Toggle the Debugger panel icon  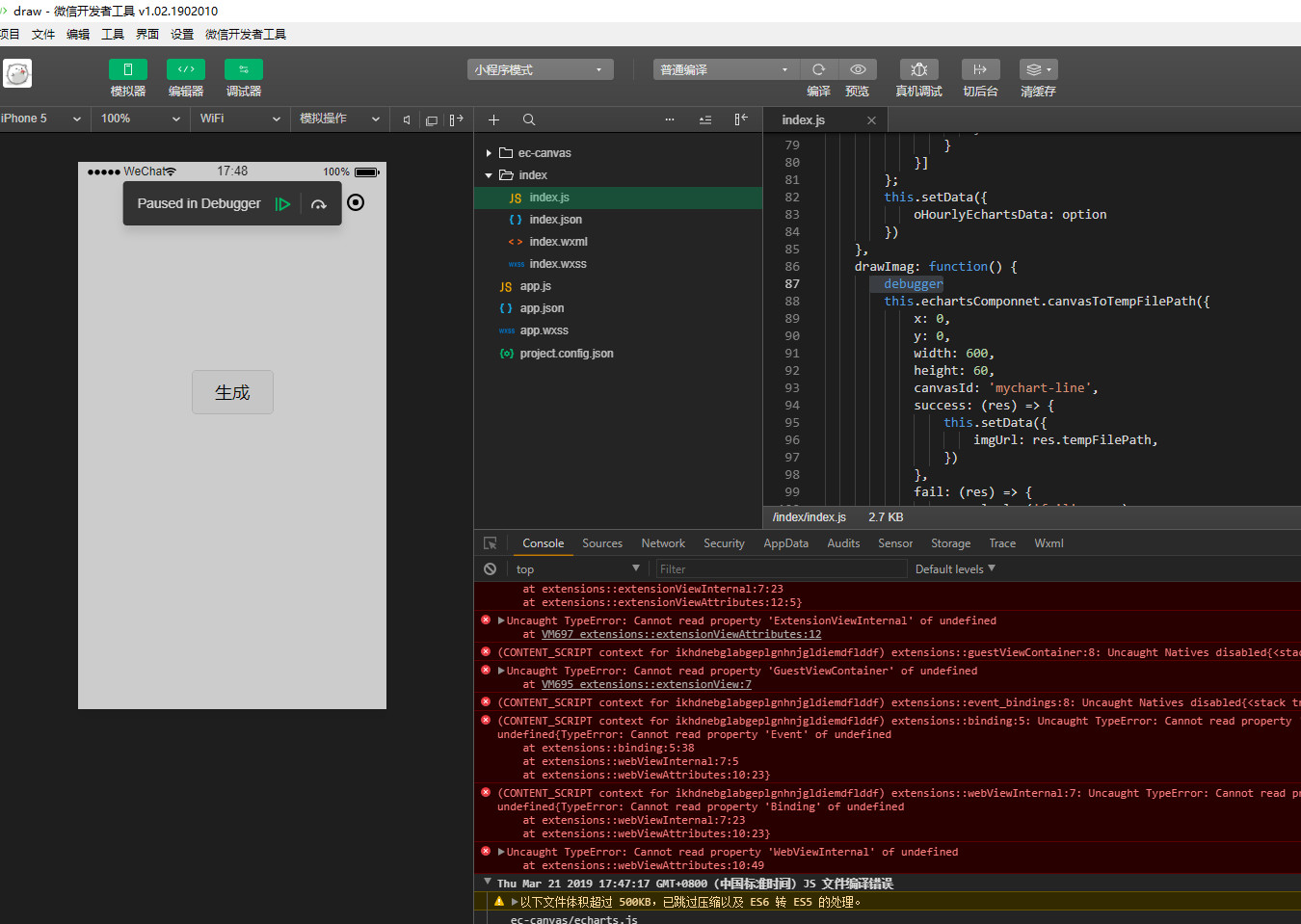[x=243, y=69]
